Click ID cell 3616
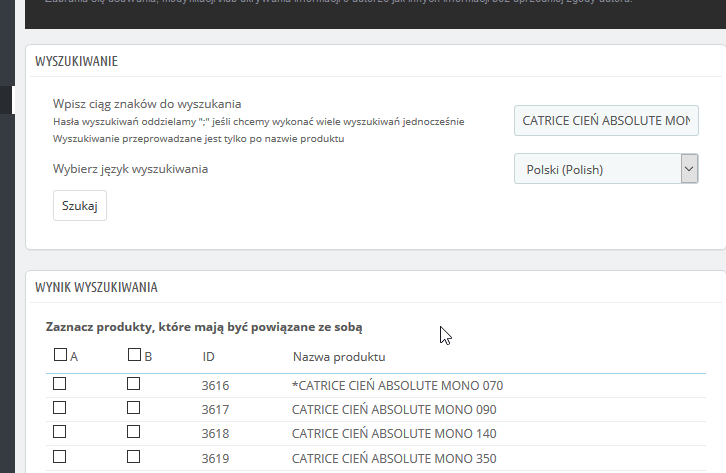 [x=215, y=386]
